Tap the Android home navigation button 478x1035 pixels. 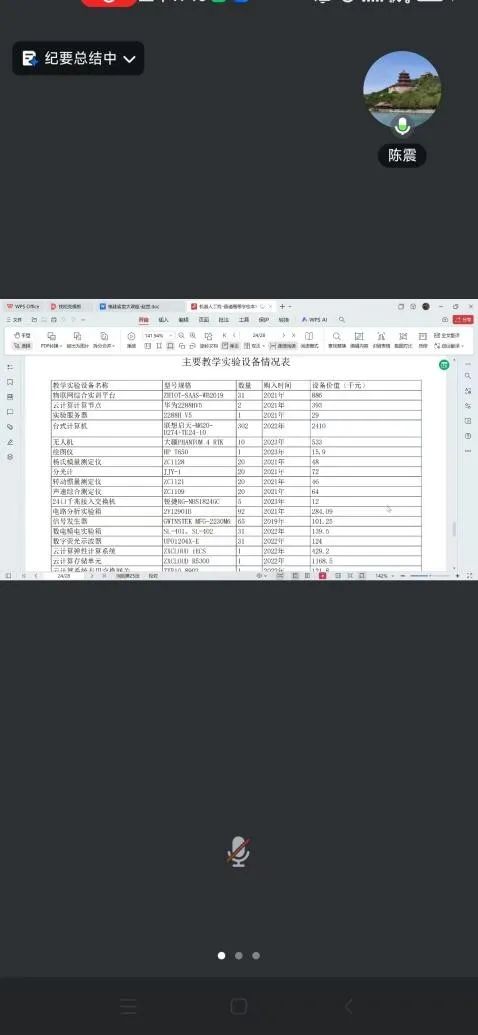point(238,1006)
